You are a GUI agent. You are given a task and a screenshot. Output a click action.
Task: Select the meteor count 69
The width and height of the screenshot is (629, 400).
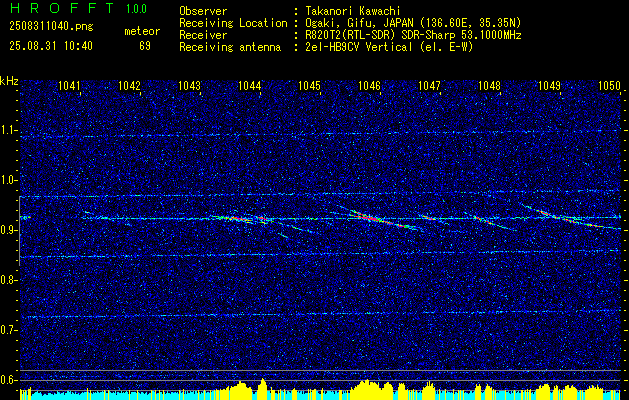point(145,46)
